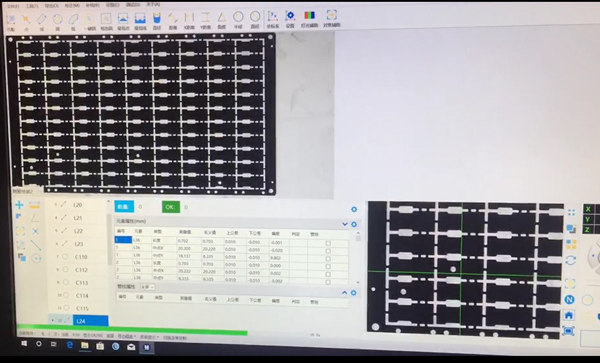The width and height of the screenshot is (600, 363).
Task: Select L22 in the element list
Action: tap(78, 231)
